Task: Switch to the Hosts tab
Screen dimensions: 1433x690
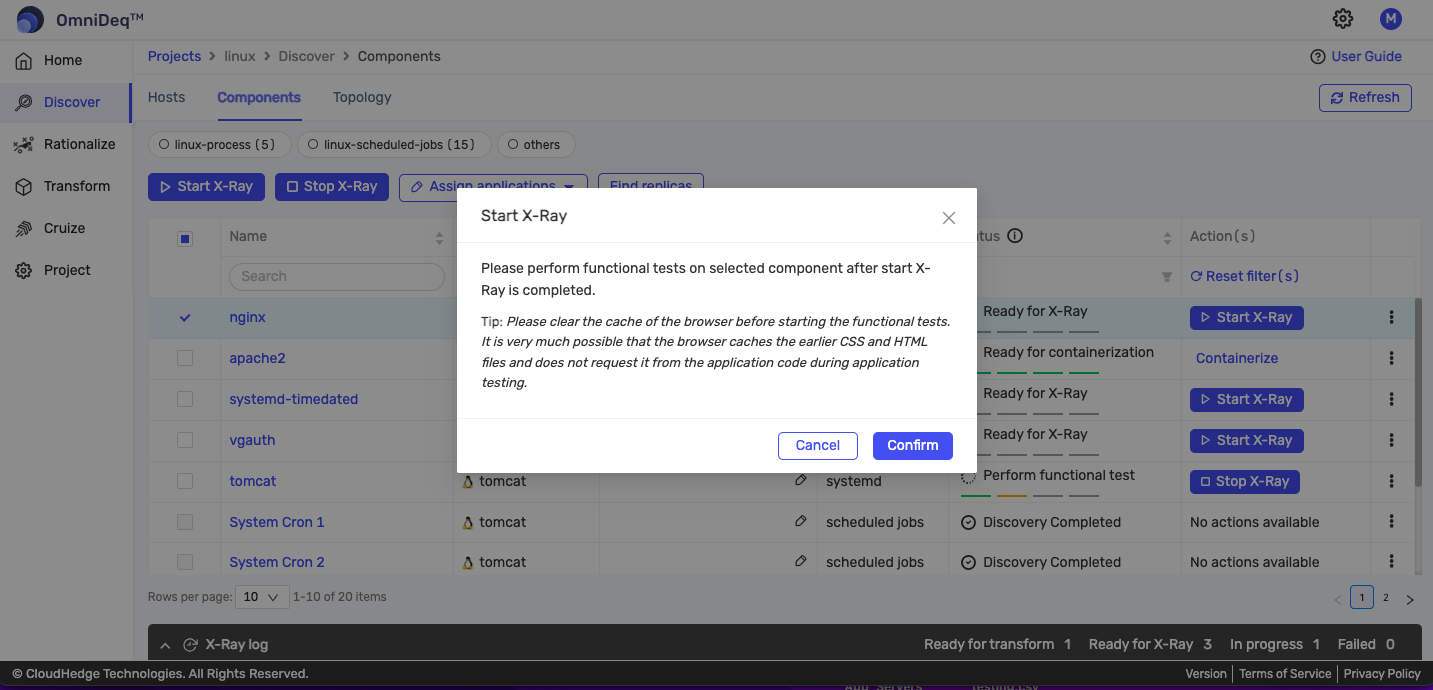Action: (166, 97)
